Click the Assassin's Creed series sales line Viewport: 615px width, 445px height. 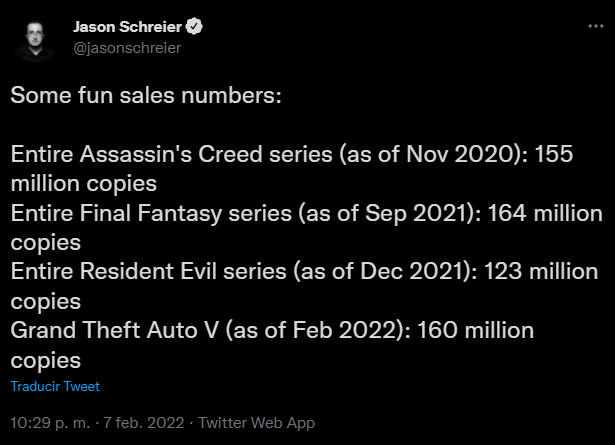(x=292, y=169)
